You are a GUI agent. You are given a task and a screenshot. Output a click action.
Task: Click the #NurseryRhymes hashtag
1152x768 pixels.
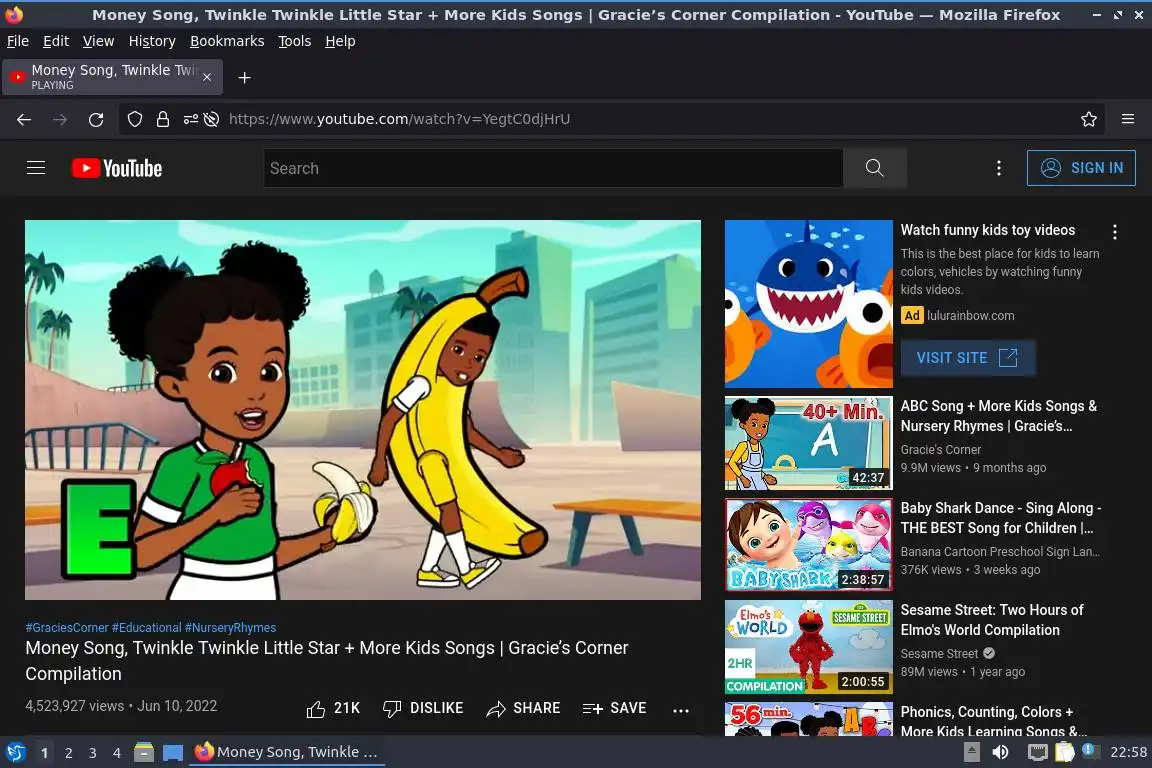coord(230,628)
